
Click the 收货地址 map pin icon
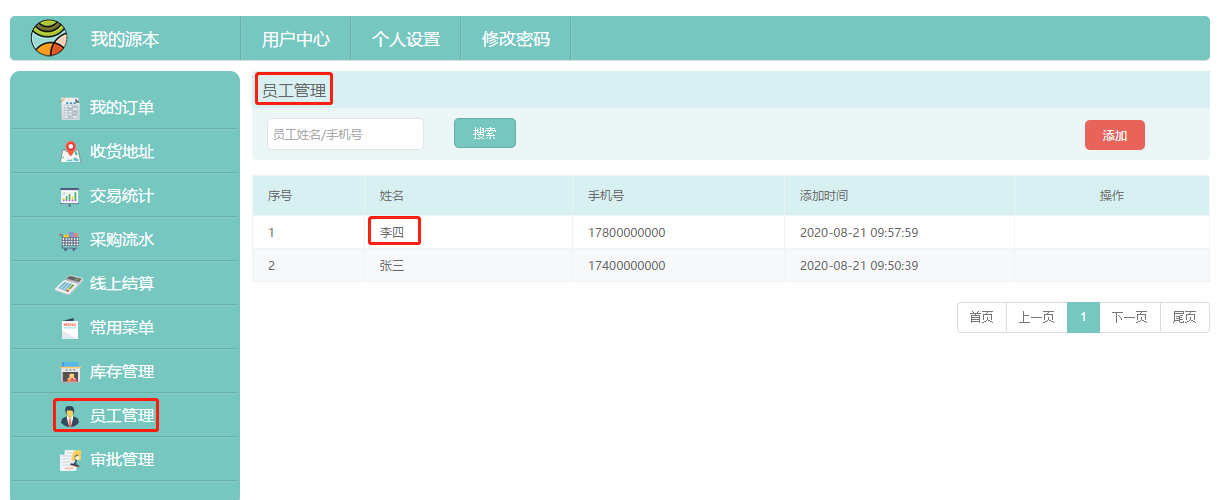click(70, 152)
